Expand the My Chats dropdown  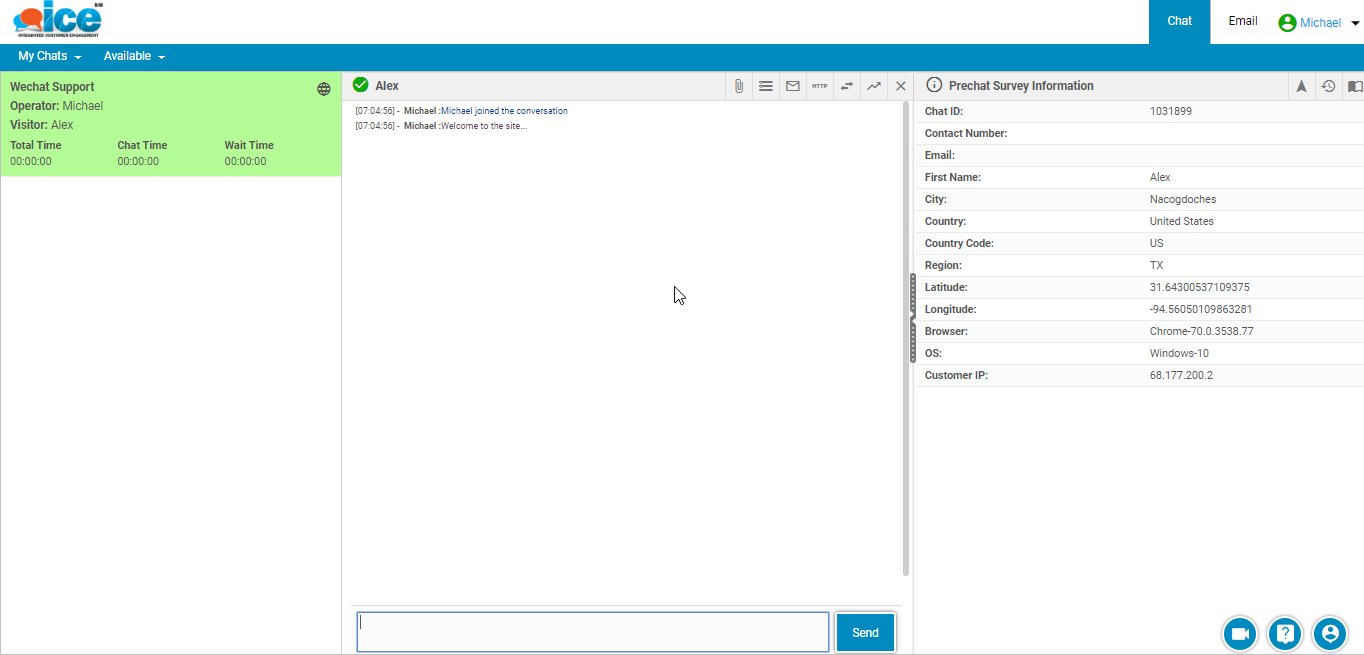49,57
